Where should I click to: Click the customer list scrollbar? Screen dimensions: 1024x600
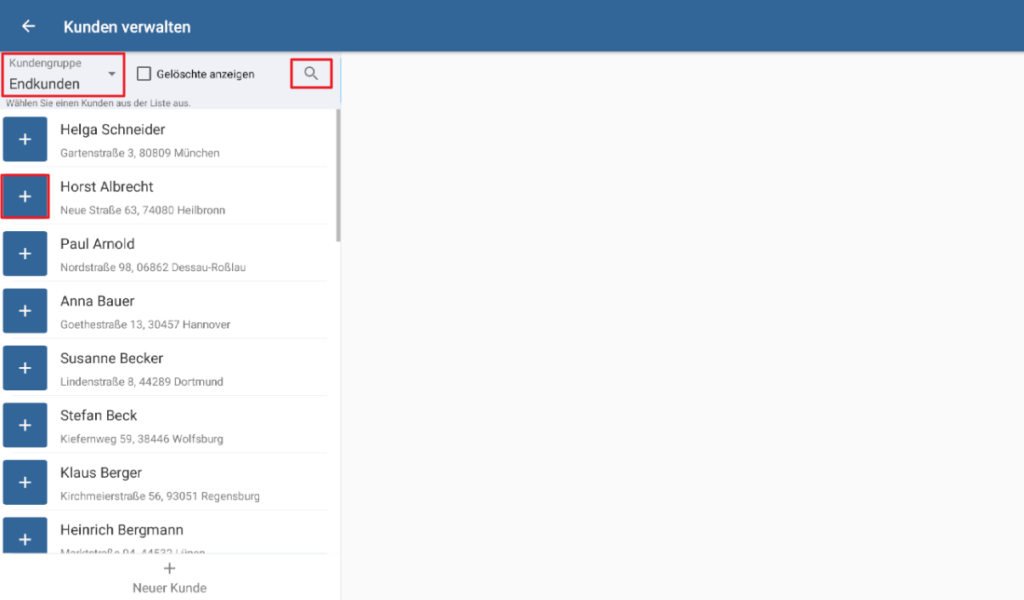coord(338,175)
